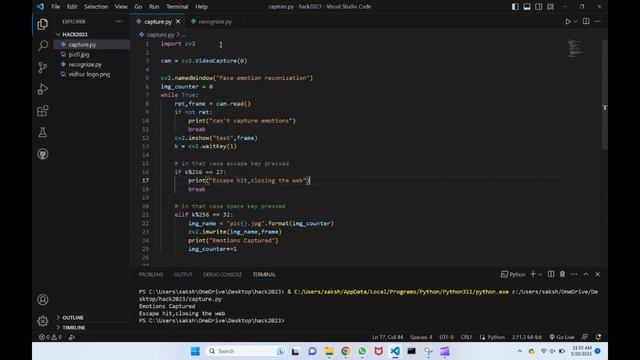Open pic0.jpg in Explorer

(78, 54)
